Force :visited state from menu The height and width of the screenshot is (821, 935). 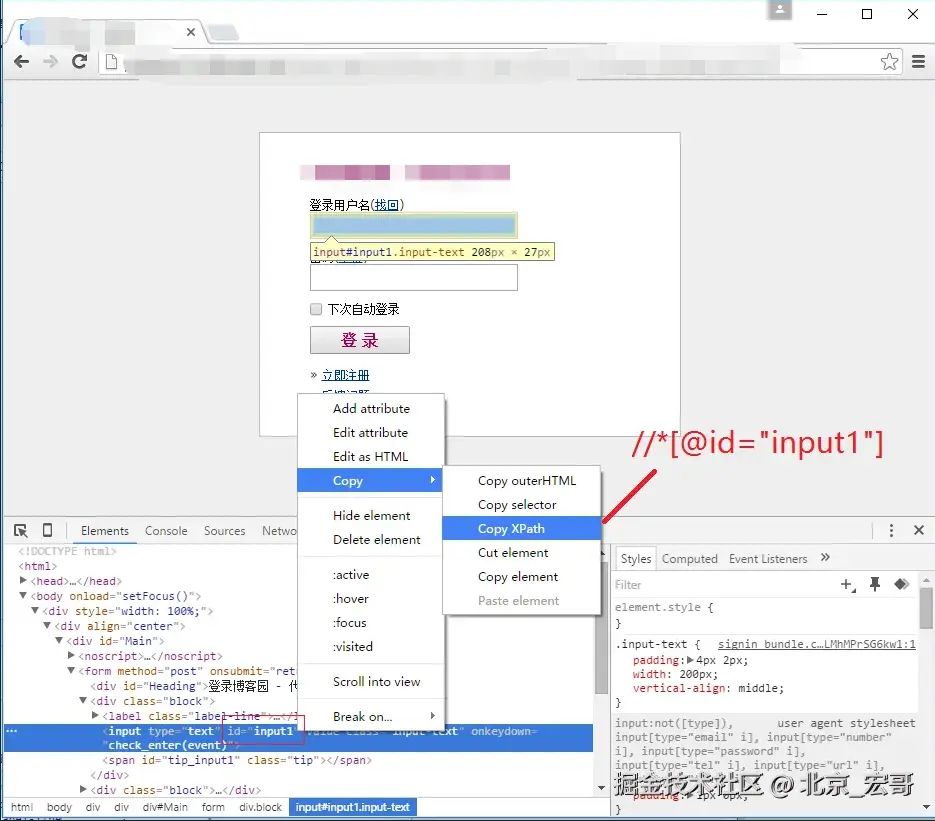click(371, 646)
